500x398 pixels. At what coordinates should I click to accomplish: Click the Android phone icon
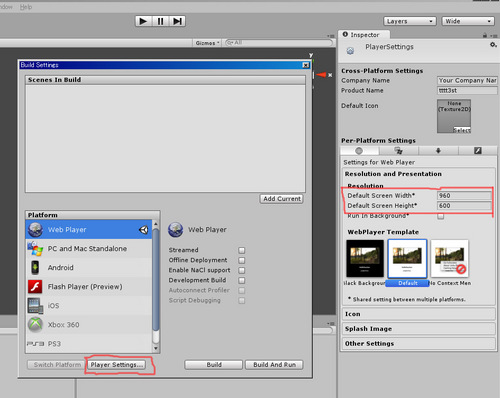click(35, 267)
